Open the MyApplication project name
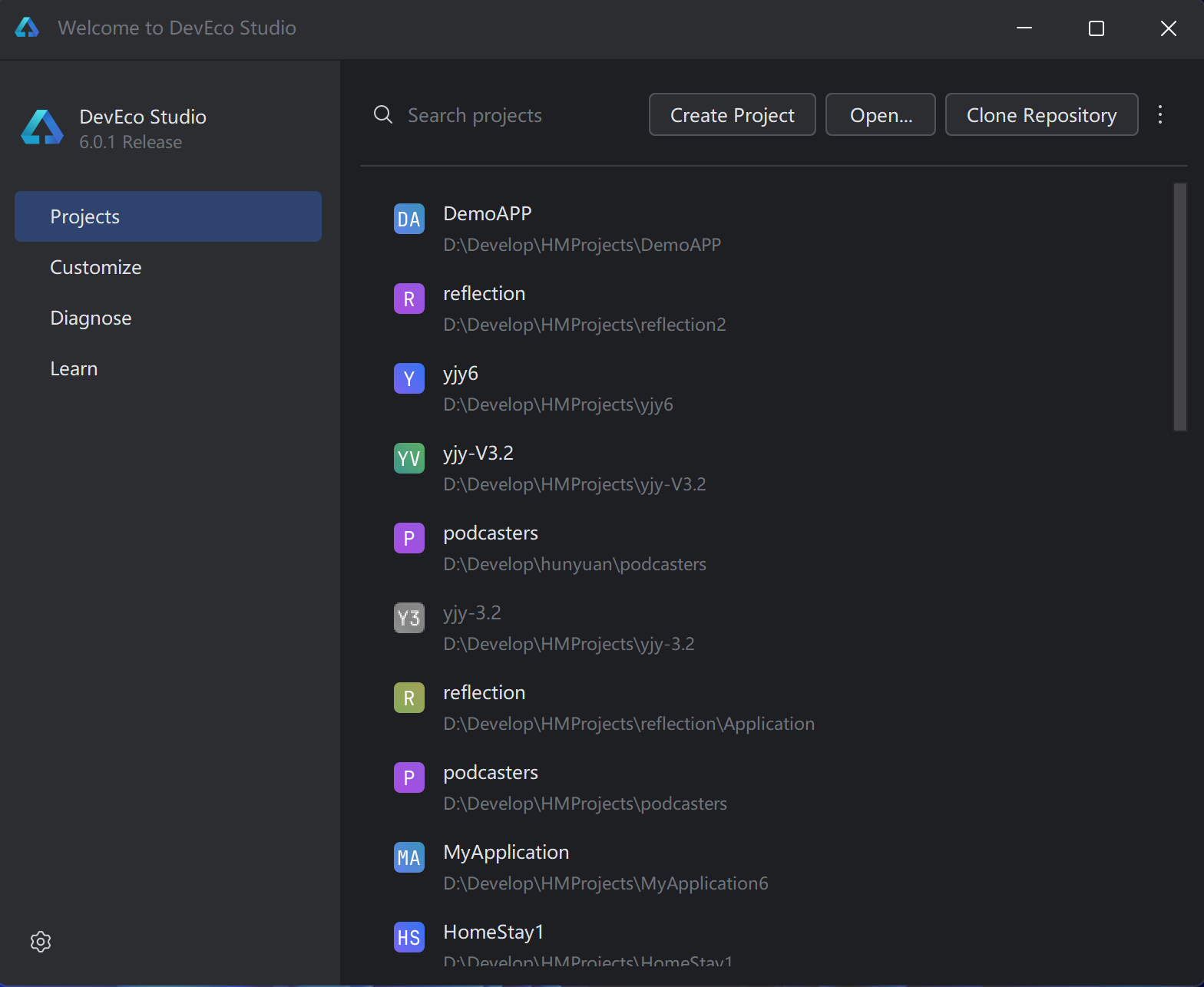Image resolution: width=1204 pixels, height=987 pixels. (x=506, y=853)
